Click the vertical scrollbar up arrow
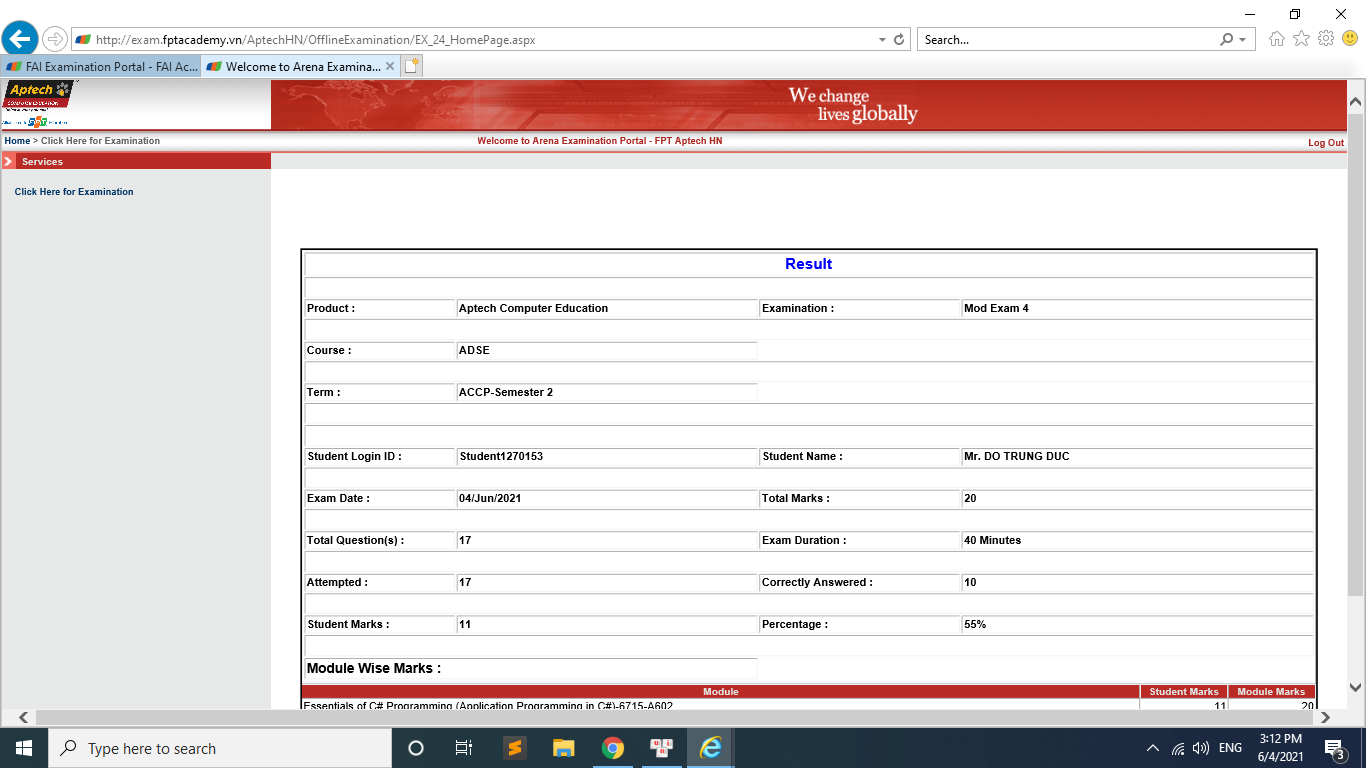Viewport: 1366px width, 768px height. tap(1356, 102)
